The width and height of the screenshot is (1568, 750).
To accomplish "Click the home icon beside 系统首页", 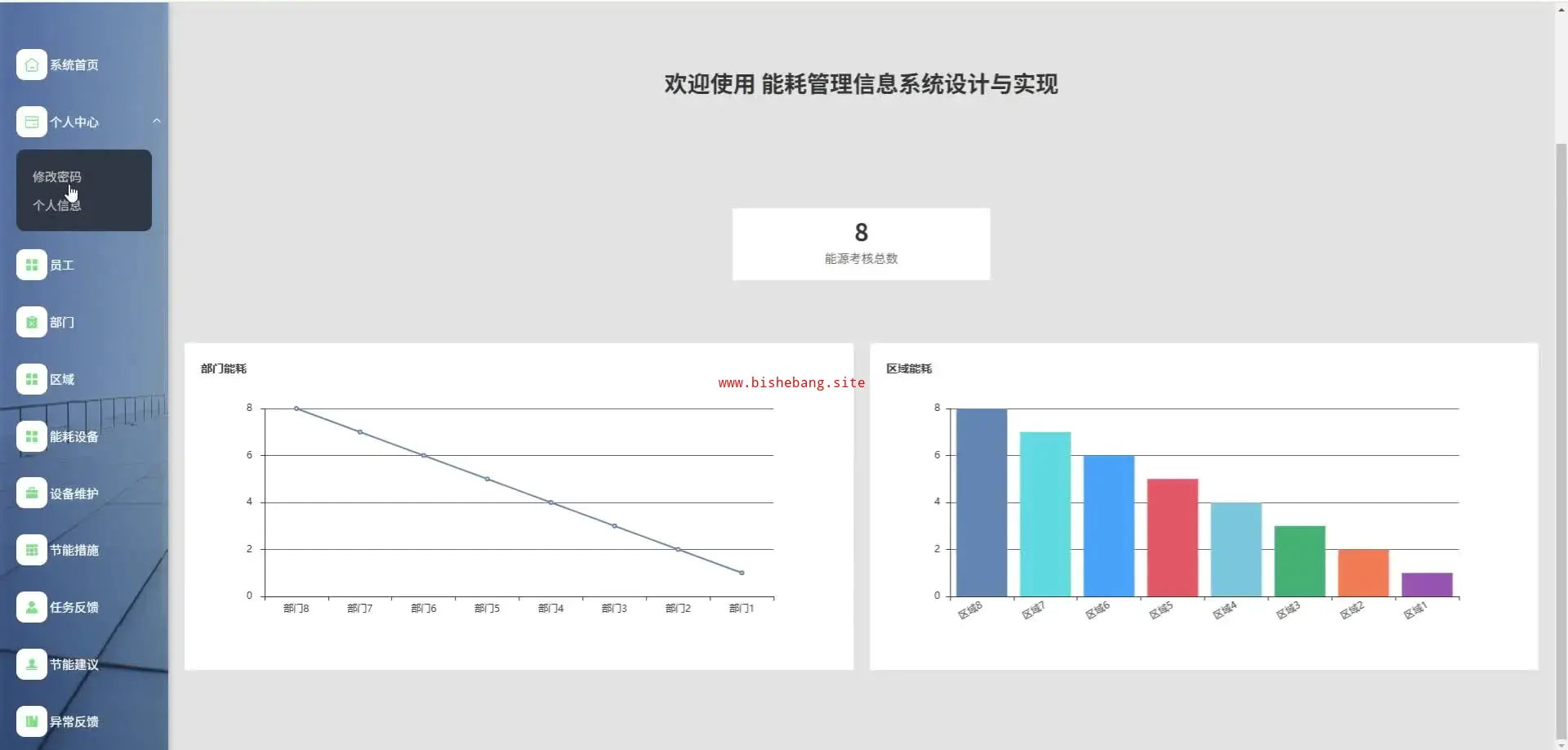I will click(31, 65).
